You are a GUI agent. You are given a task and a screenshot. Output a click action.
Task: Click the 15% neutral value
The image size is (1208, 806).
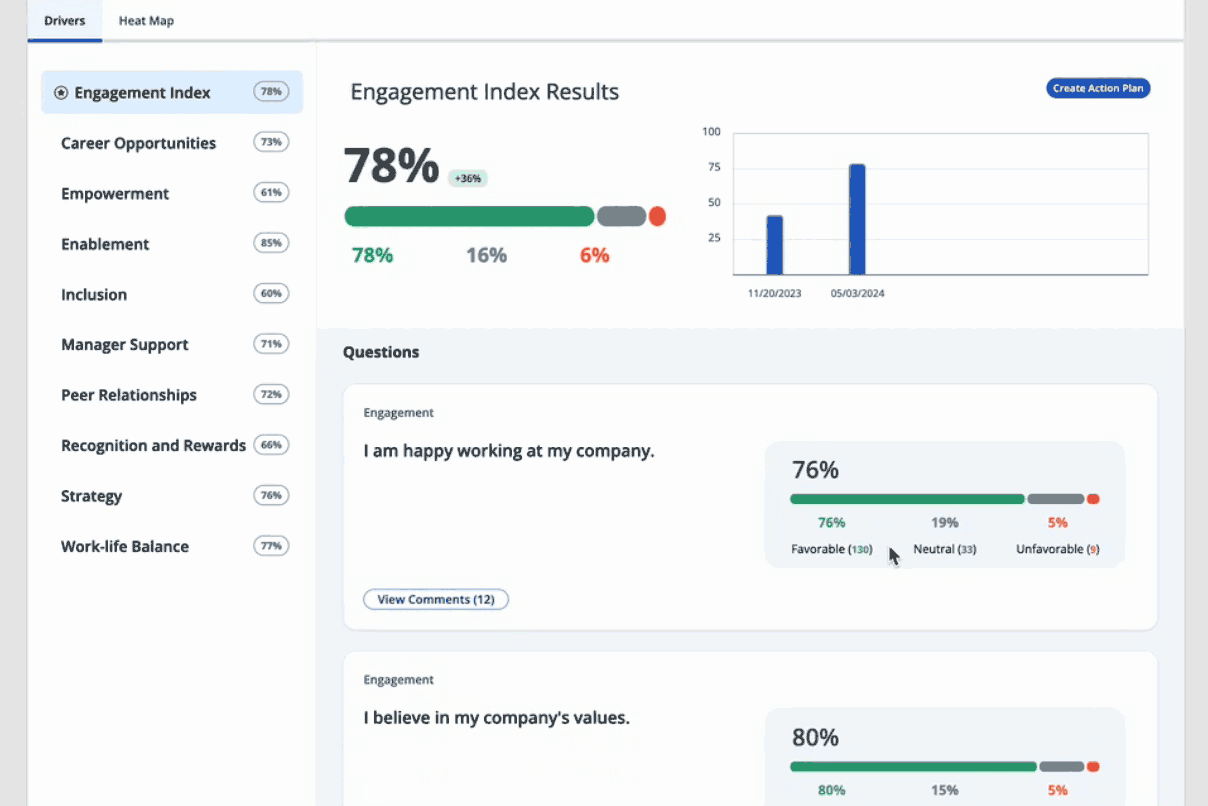pyautogui.click(x=945, y=790)
